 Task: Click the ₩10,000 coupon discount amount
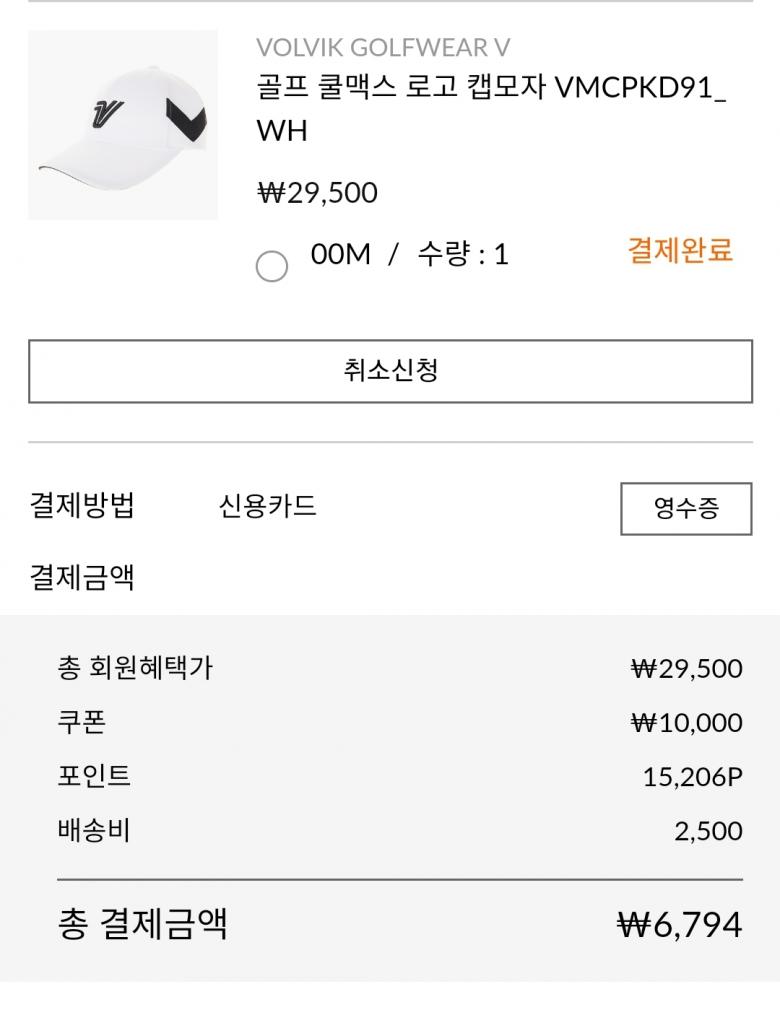pyautogui.click(x=686, y=722)
